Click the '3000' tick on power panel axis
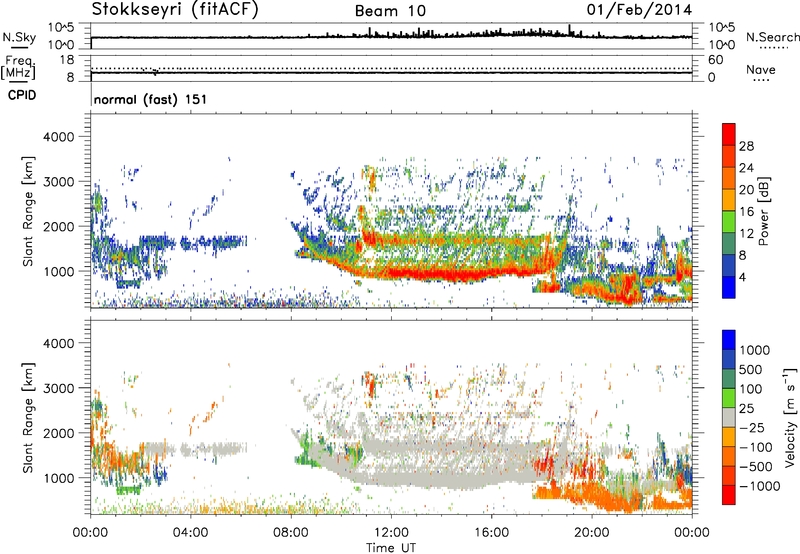Image resolution: width=800 pixels, height=554 pixels. pyautogui.click(x=58, y=182)
